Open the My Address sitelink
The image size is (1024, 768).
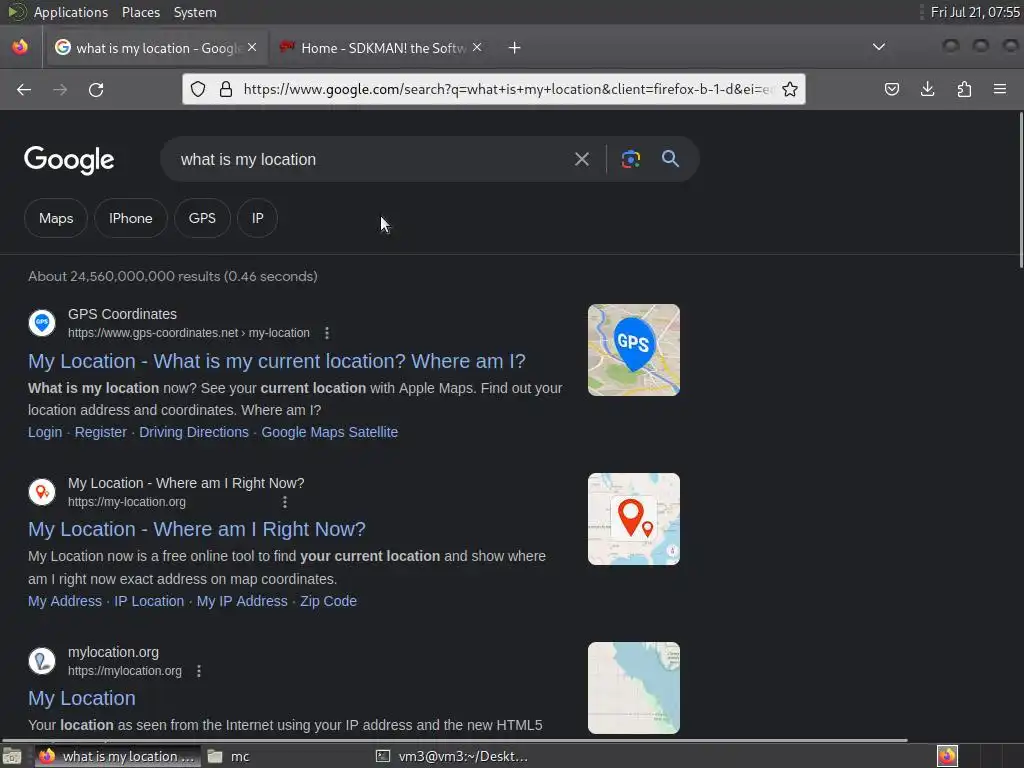(65, 601)
